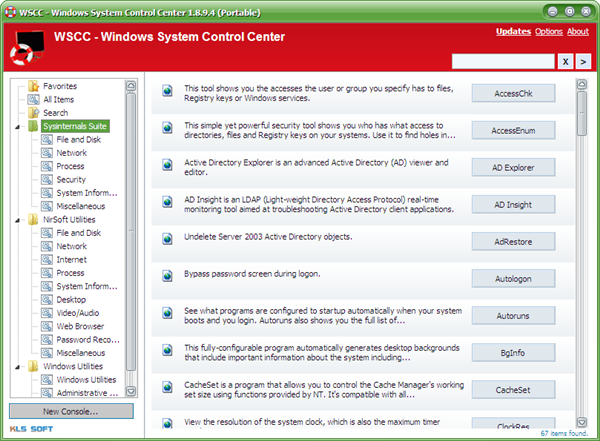Click the globe icon for BgInfo row

click(x=168, y=350)
